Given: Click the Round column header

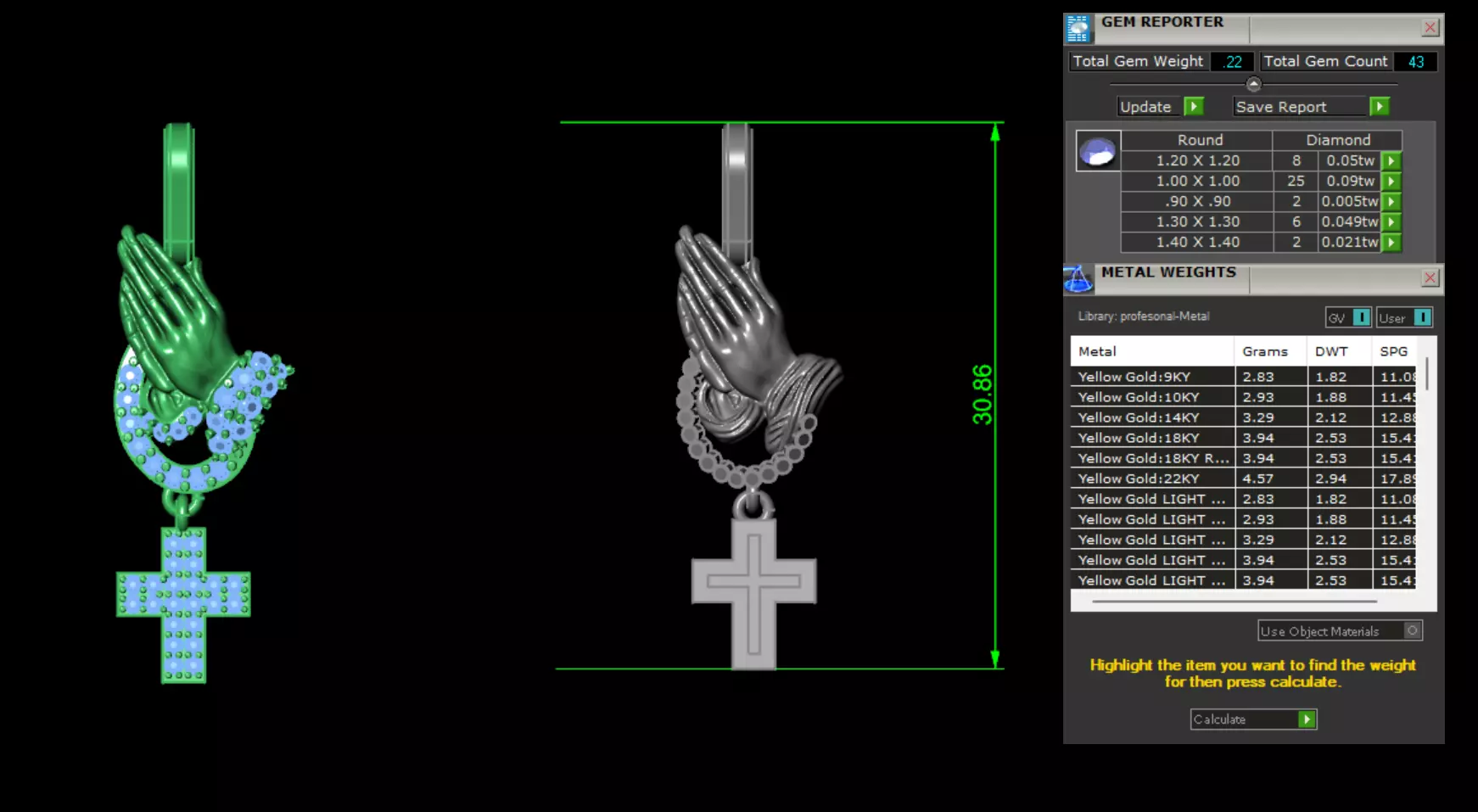Looking at the screenshot, I should pos(1197,140).
